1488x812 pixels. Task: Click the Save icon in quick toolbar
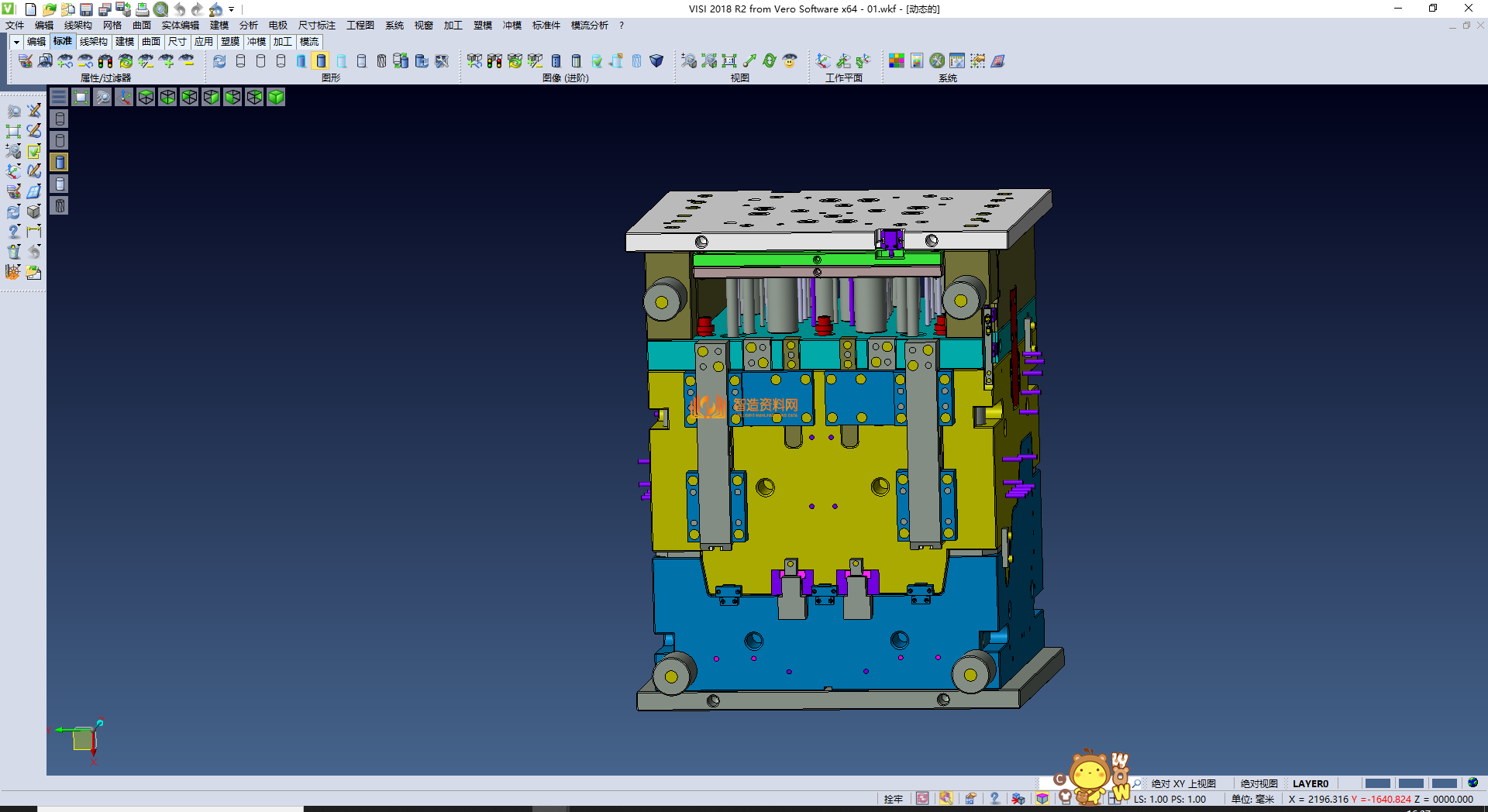[86, 9]
